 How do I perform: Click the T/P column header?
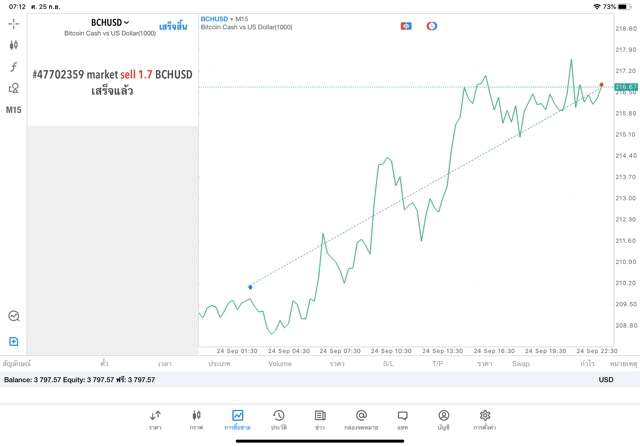click(x=438, y=363)
